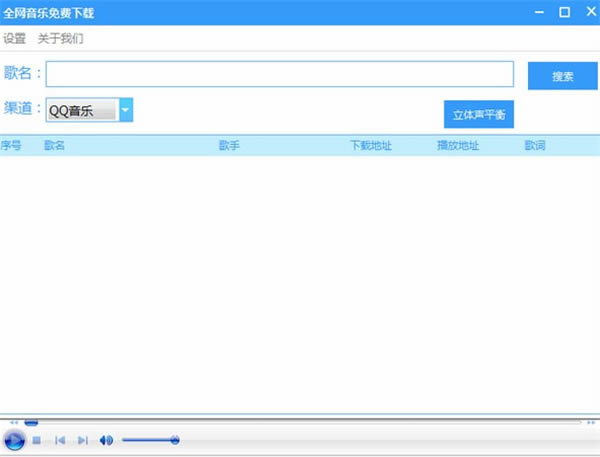Mute the player speaker icon
This screenshot has width=600, height=457.
[x=106, y=440]
